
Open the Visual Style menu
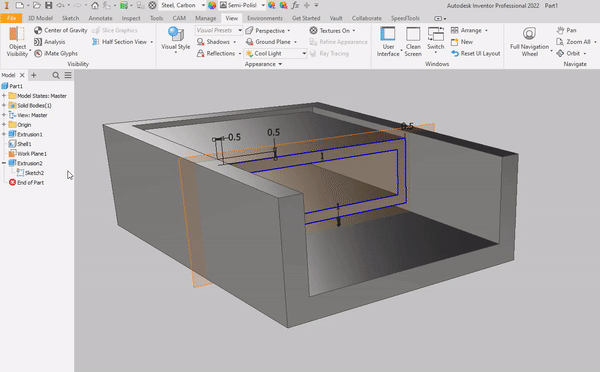pos(176,40)
